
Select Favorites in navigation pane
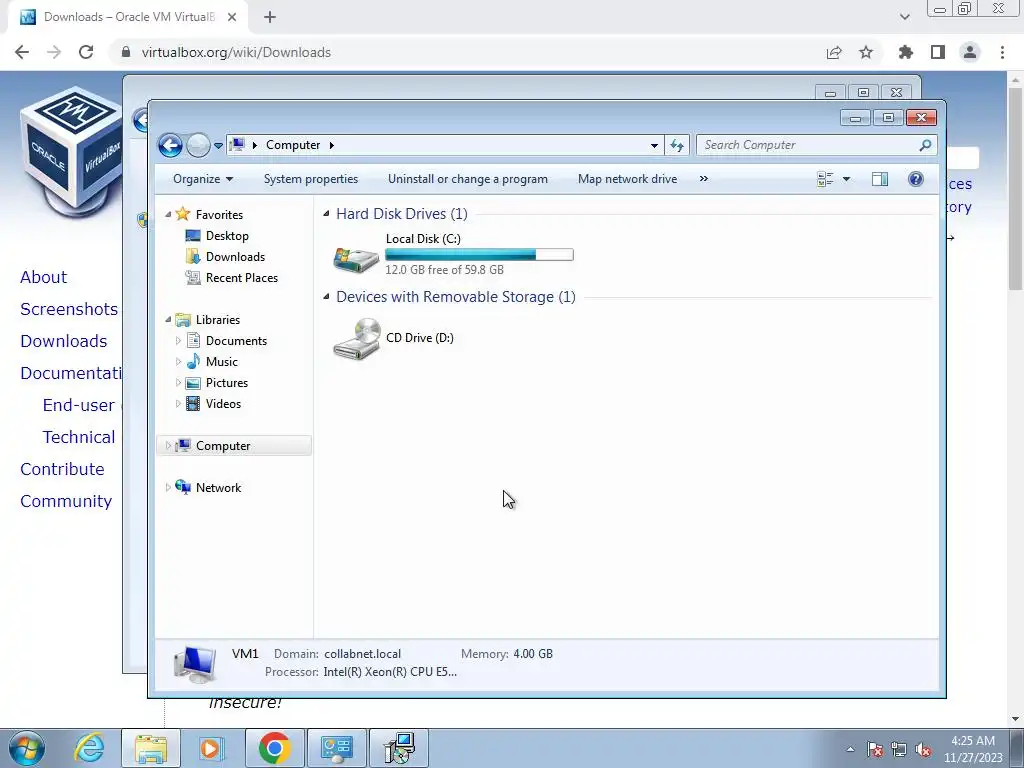coord(219,215)
